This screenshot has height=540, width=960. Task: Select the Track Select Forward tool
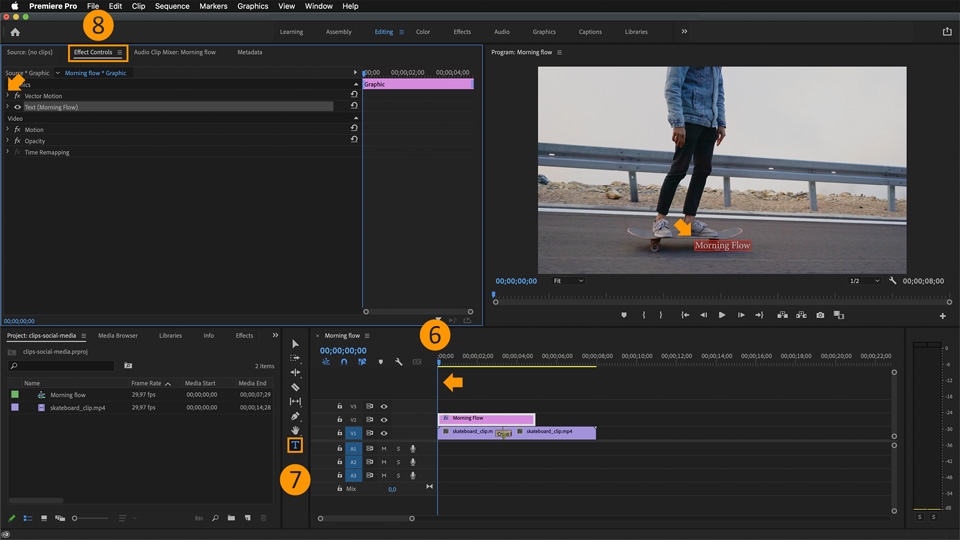(295, 358)
